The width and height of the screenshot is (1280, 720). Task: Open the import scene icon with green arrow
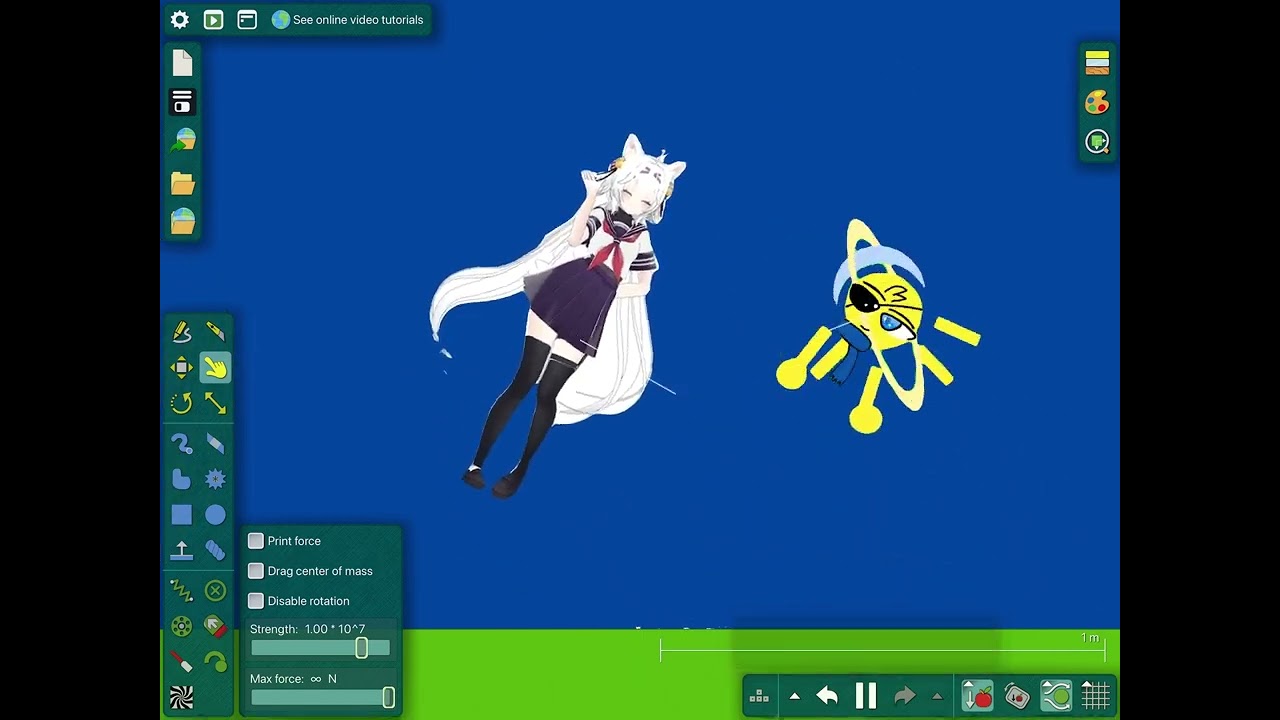pyautogui.click(x=182, y=141)
